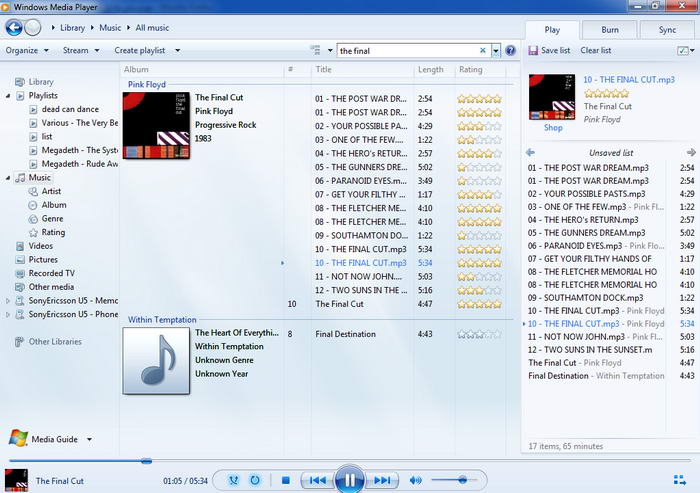The height and width of the screenshot is (493, 700).
Task: Open the Videos library
Action: [x=41, y=246]
